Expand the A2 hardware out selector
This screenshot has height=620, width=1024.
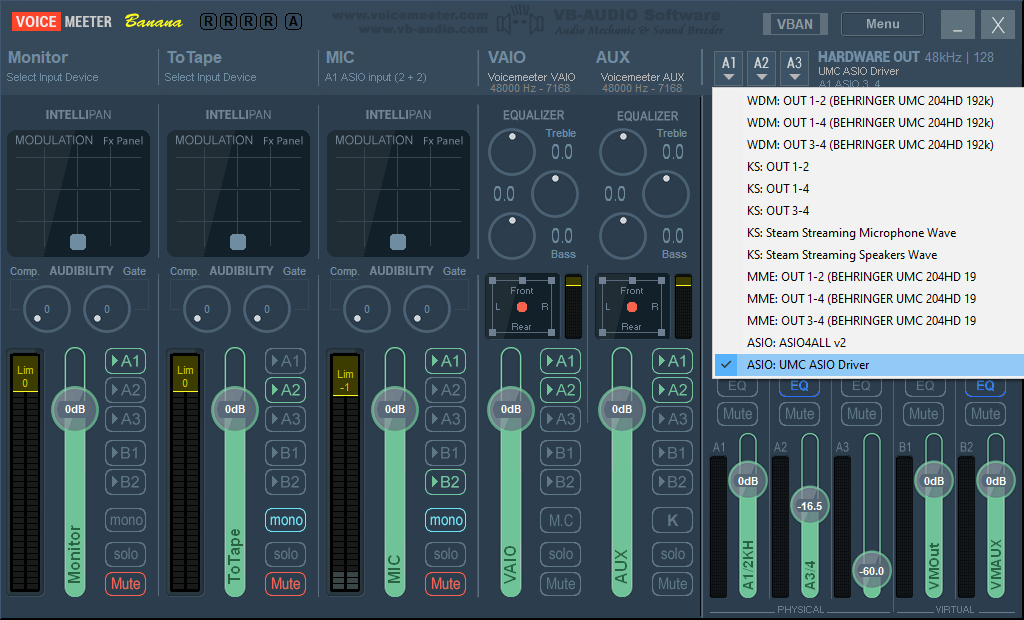[761, 69]
